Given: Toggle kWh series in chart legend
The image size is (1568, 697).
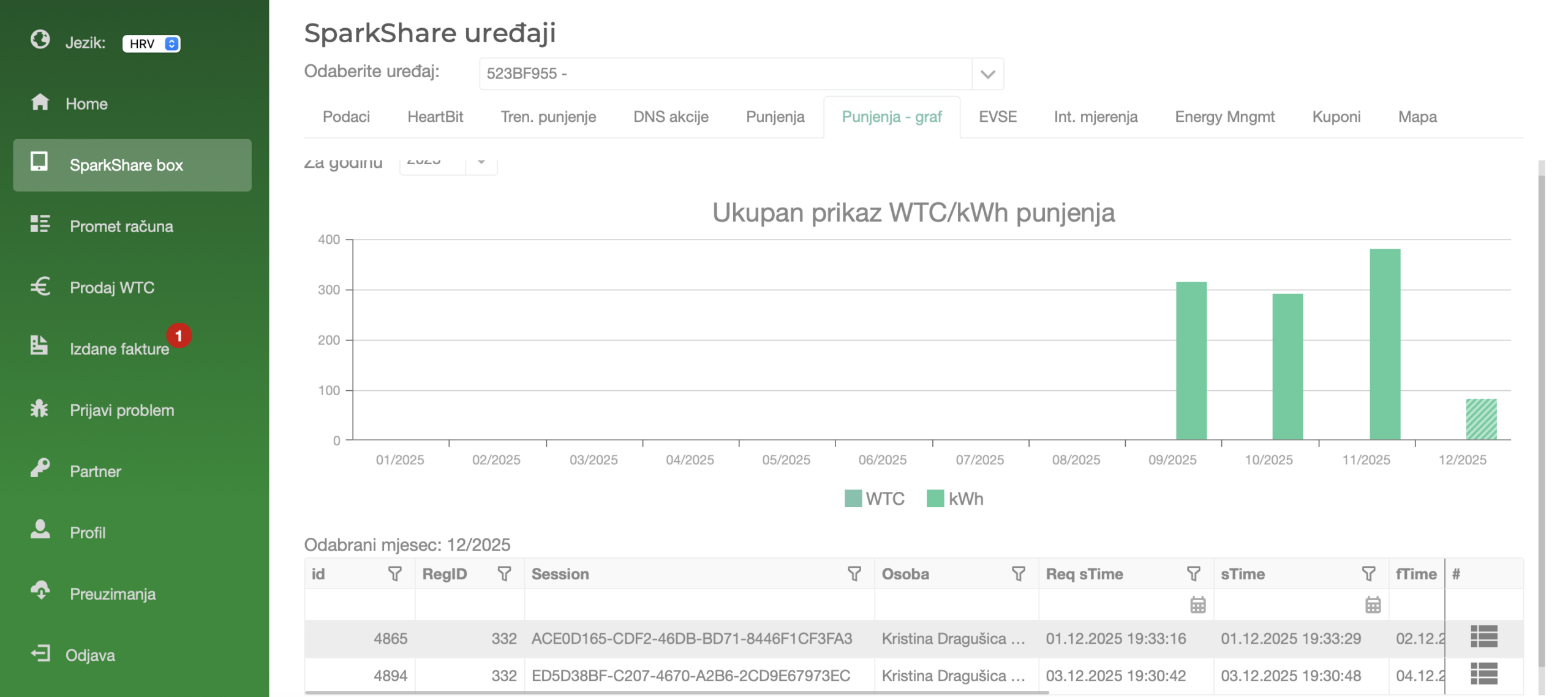Looking at the screenshot, I should coord(955,499).
